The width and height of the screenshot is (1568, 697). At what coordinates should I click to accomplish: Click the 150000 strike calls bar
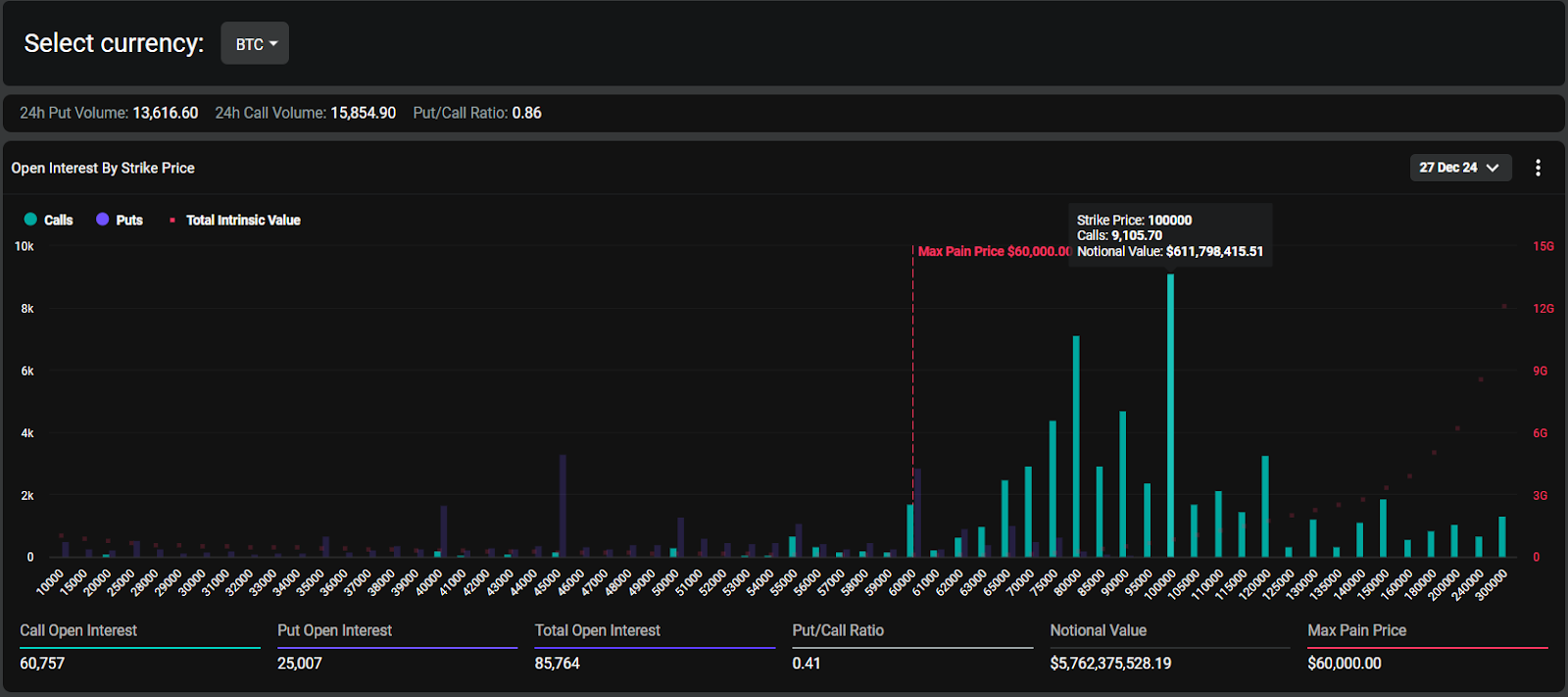[x=1384, y=528]
